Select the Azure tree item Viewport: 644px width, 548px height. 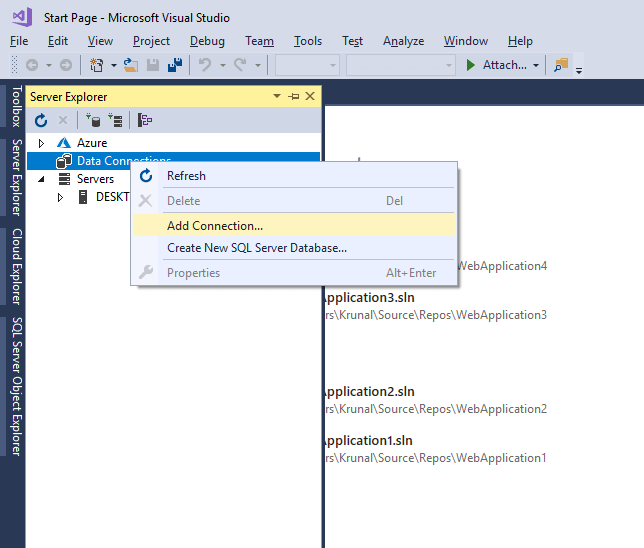[x=92, y=143]
